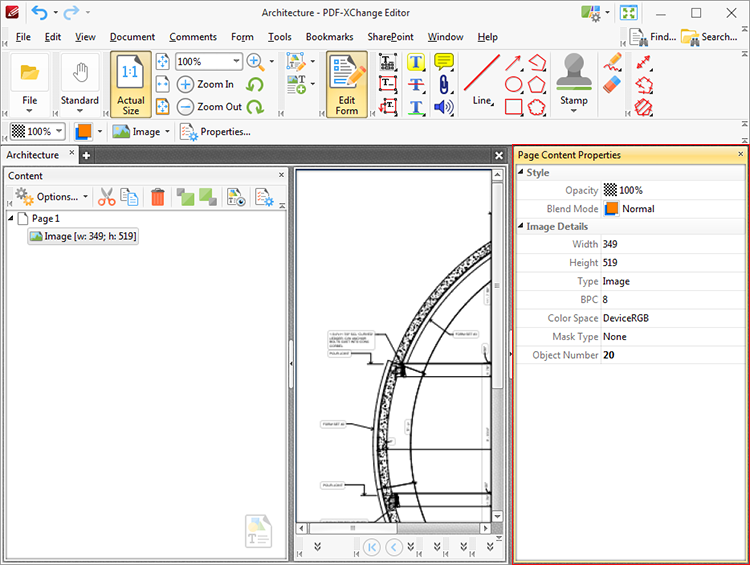This screenshot has width=750, height=565.
Task: Open the SharePoint menu
Action: pyautogui.click(x=390, y=37)
